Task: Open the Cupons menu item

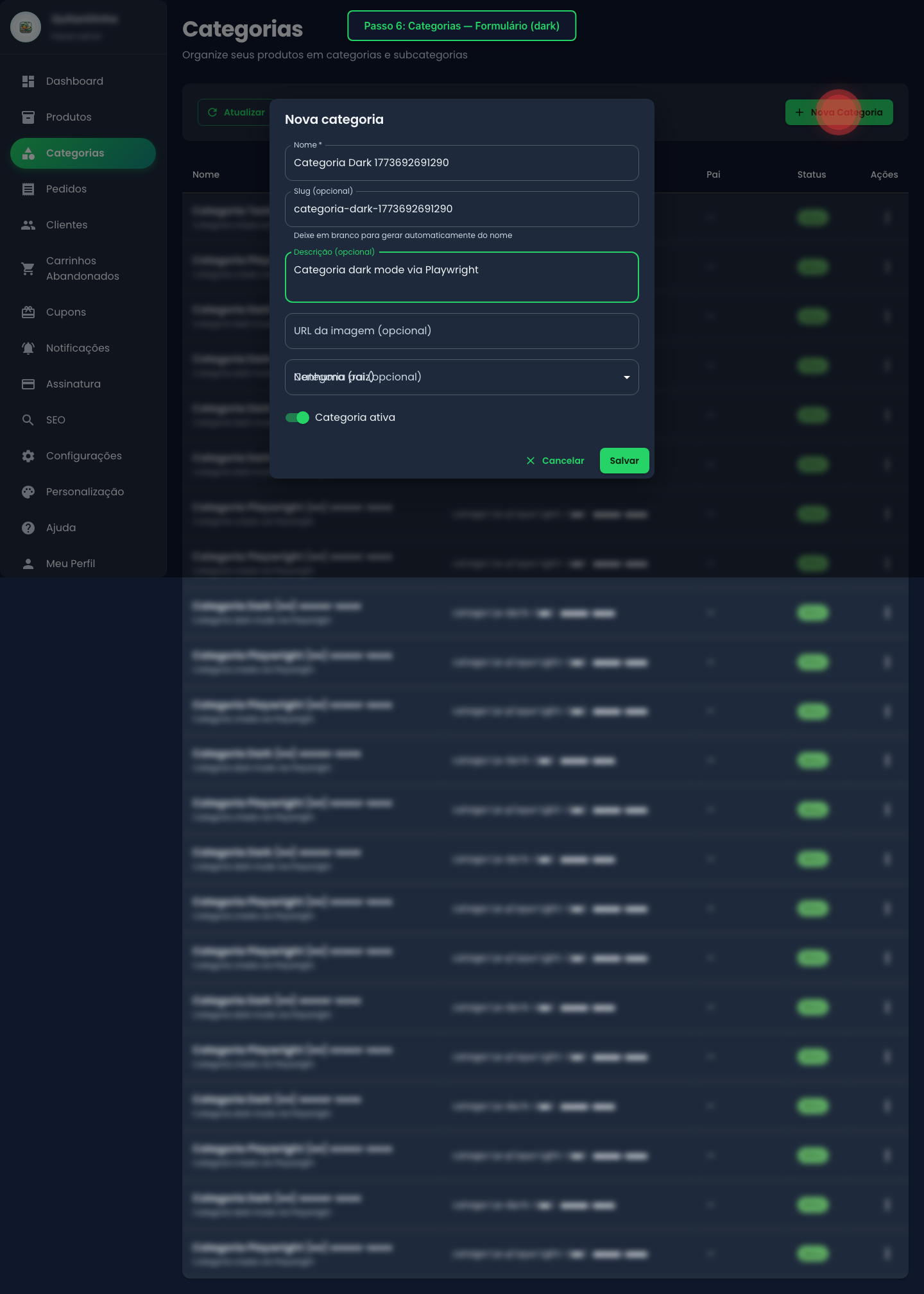Action: tap(65, 312)
